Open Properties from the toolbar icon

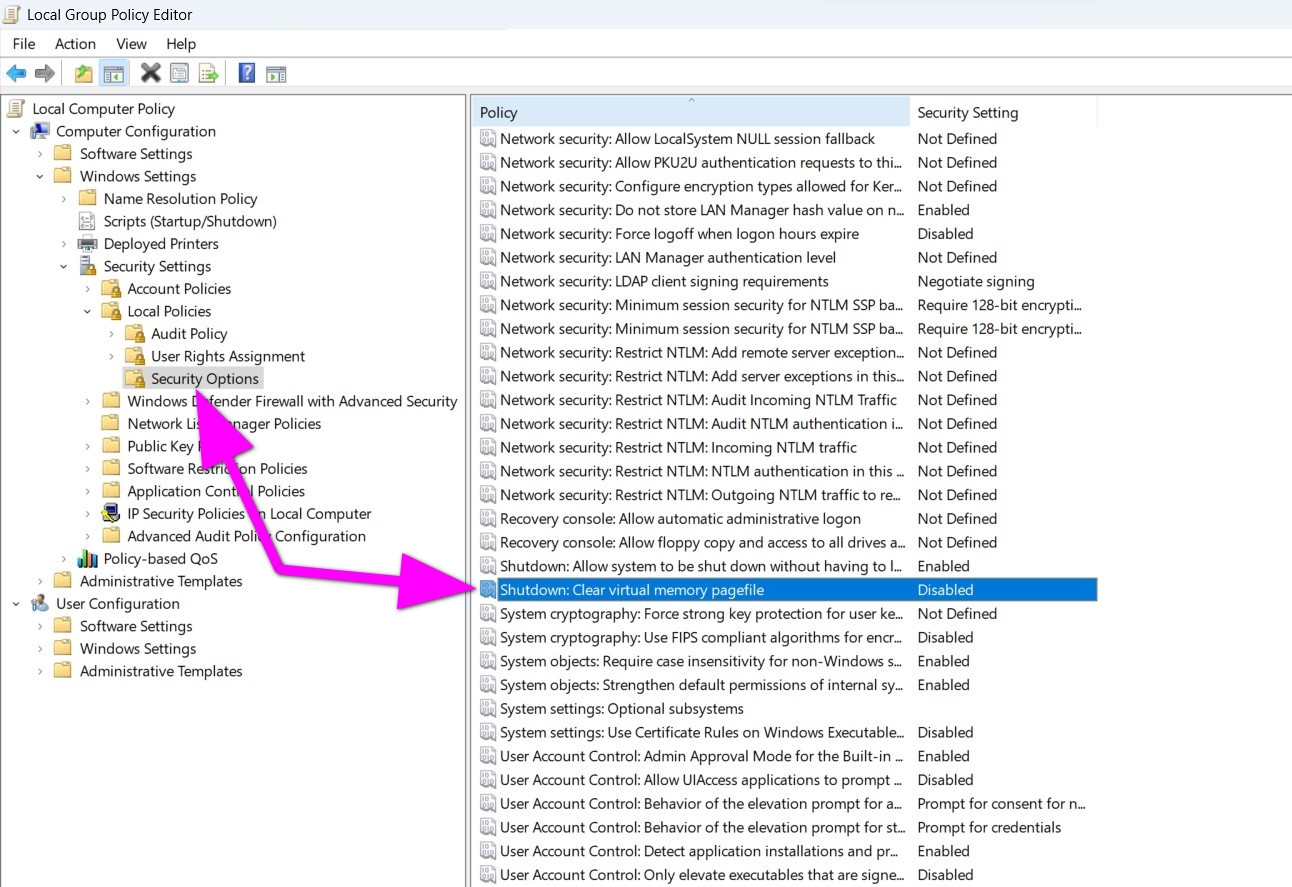(x=179, y=73)
